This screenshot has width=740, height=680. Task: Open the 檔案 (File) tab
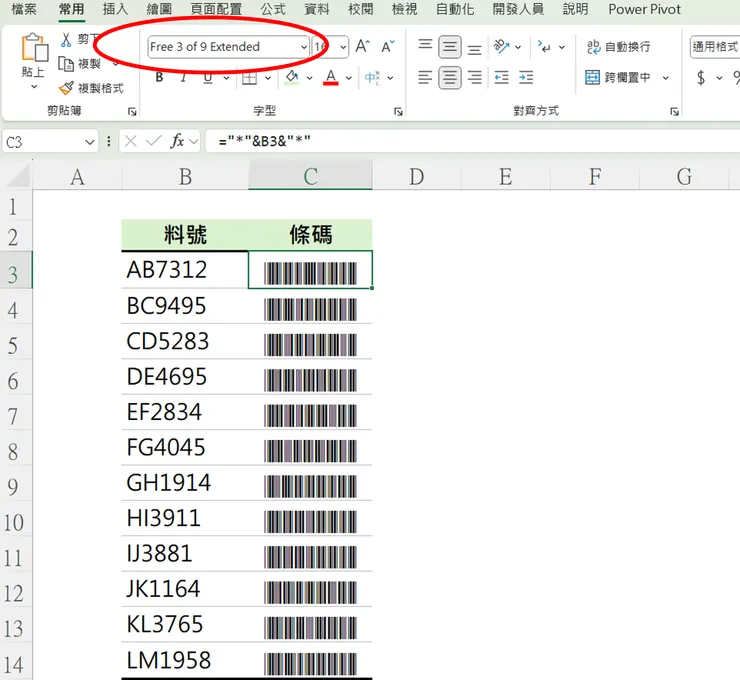[24, 9]
